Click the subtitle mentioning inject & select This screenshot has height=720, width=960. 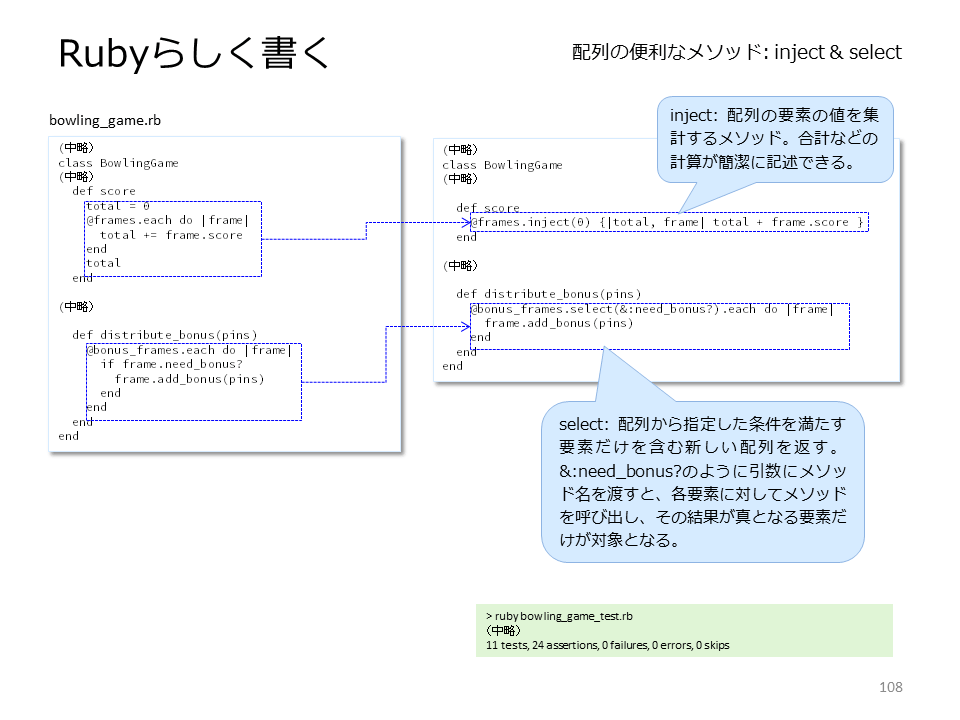coord(737,52)
